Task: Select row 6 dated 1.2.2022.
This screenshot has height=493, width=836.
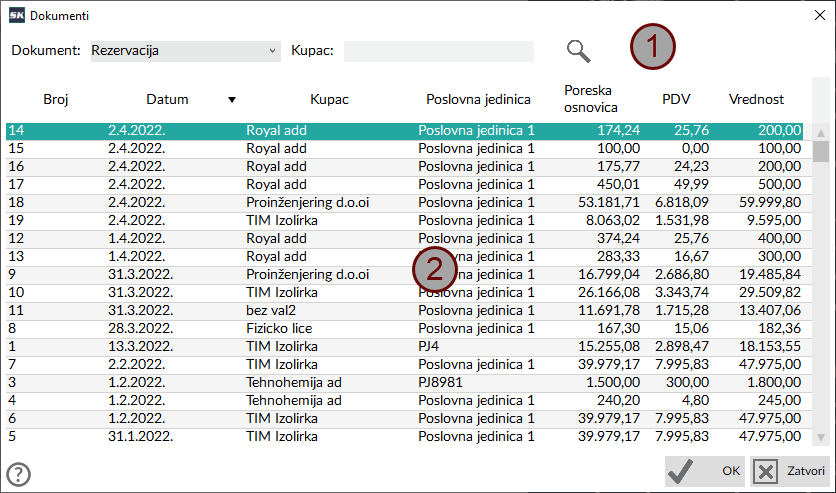Action: [x=404, y=418]
